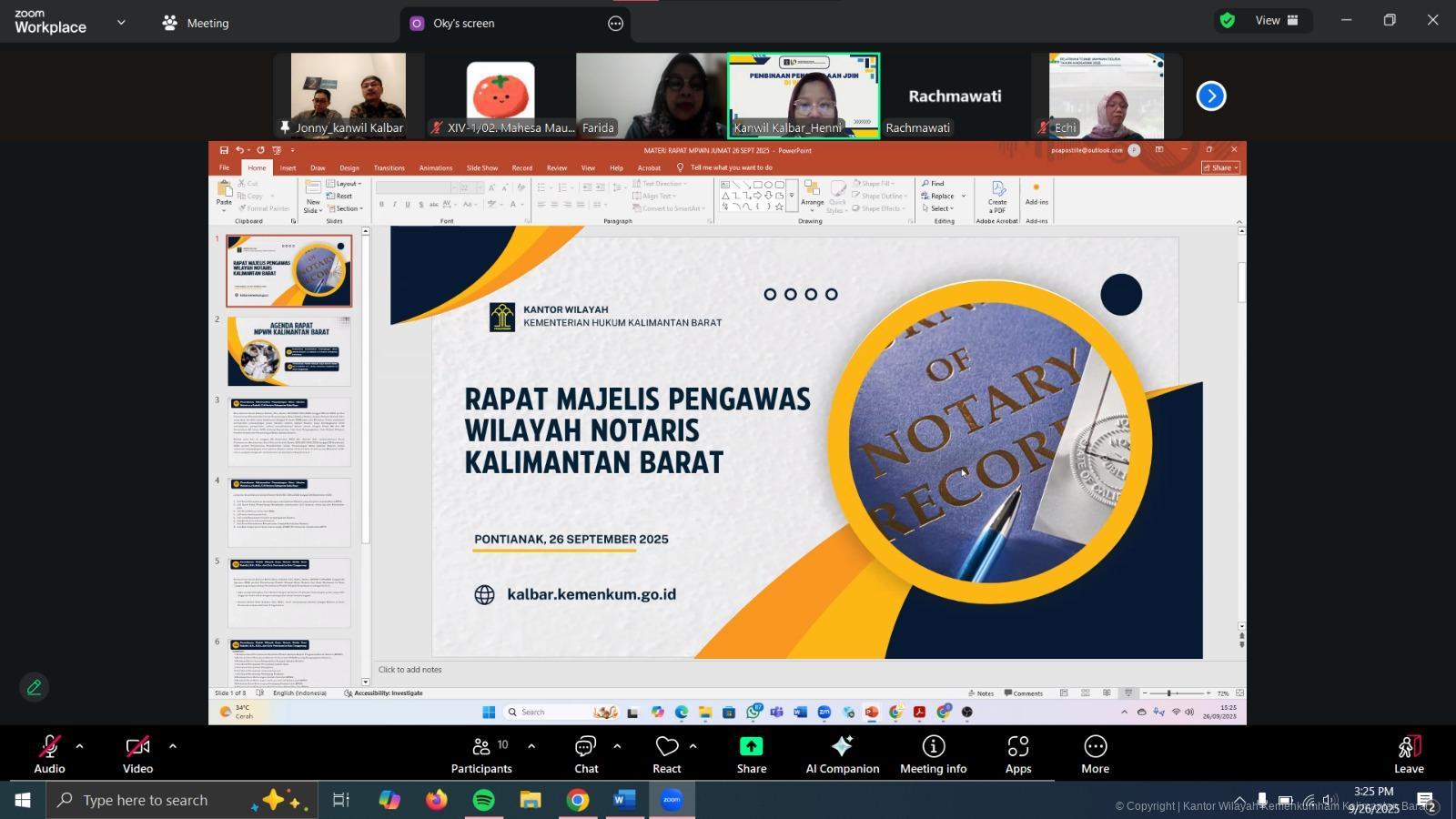Switch to the Transitions ribbon tab

(389, 167)
